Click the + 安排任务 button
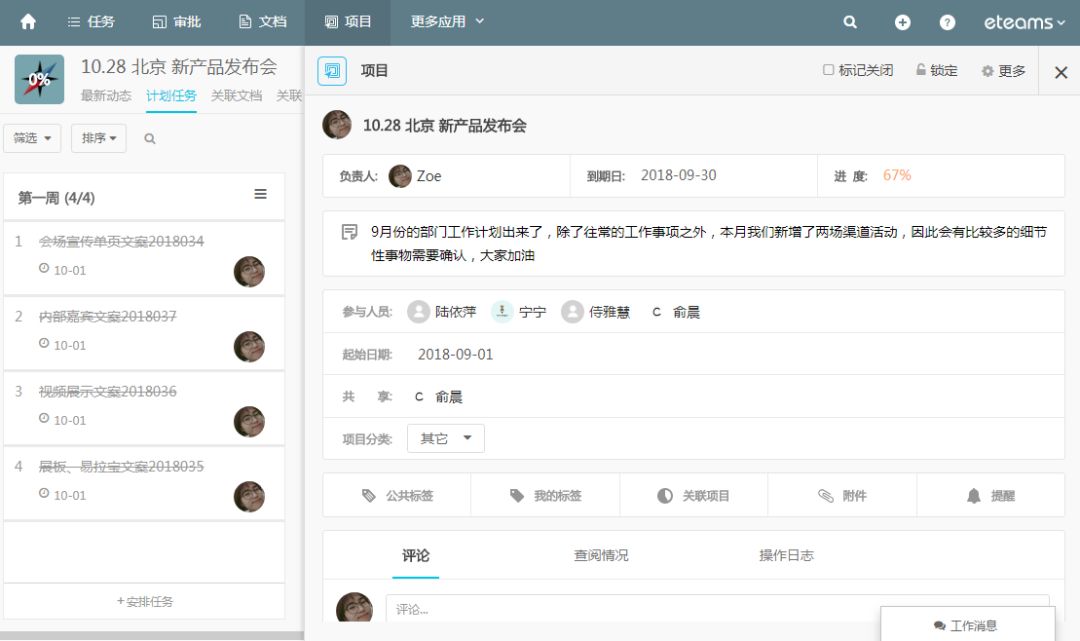This screenshot has width=1080, height=641. pyautogui.click(x=145, y=601)
